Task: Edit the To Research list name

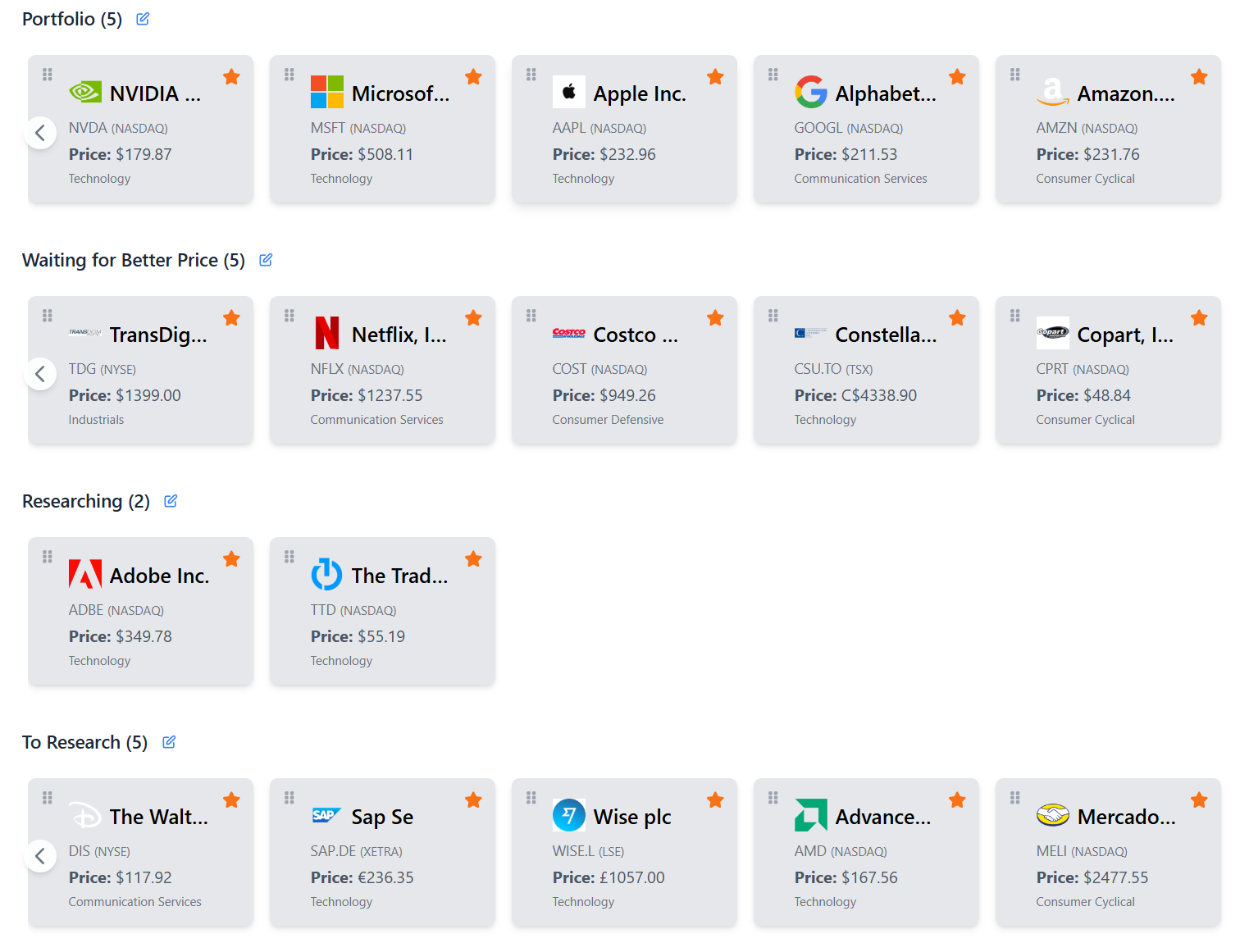Action: [x=169, y=742]
